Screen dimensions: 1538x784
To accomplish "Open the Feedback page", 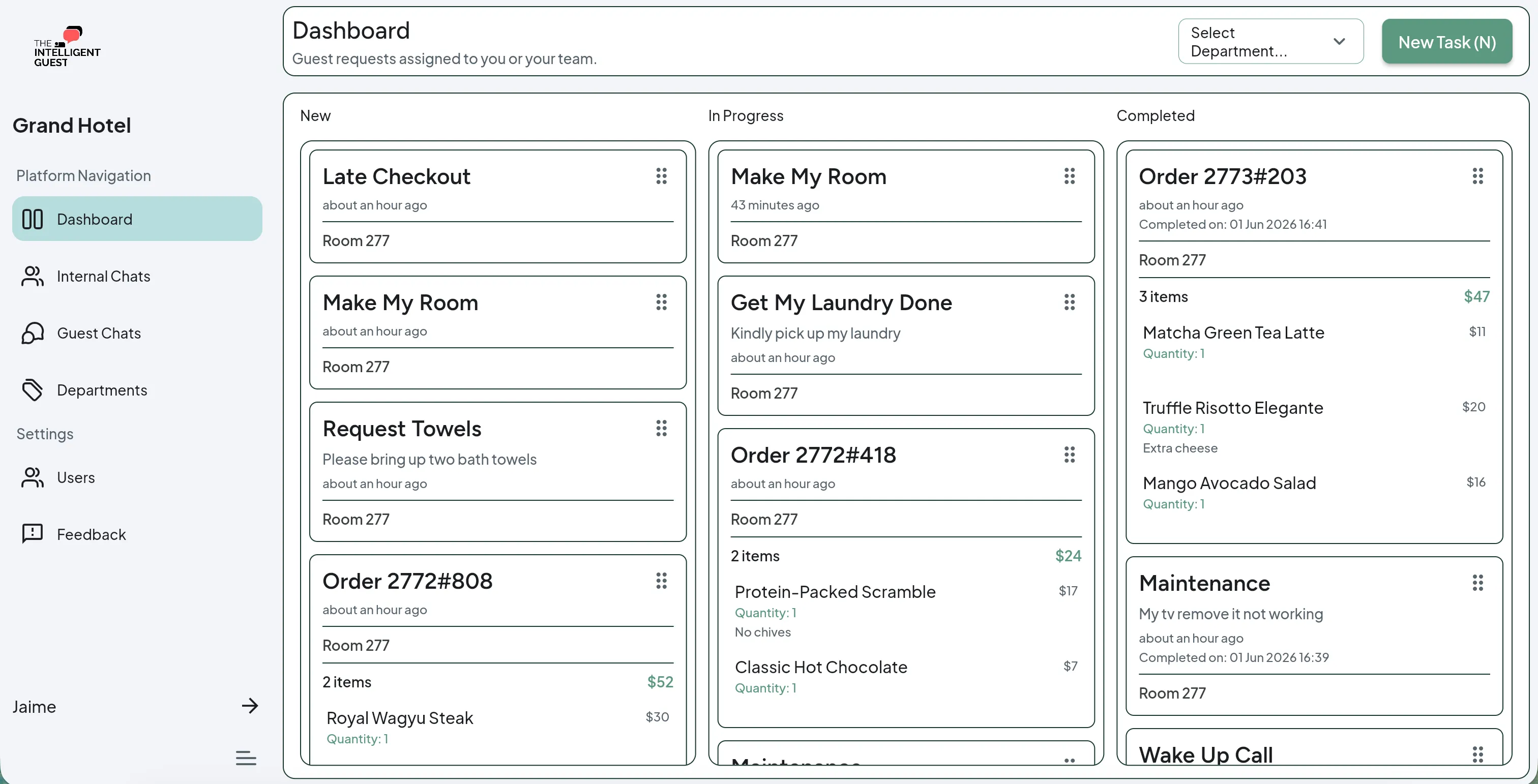I will point(137,534).
